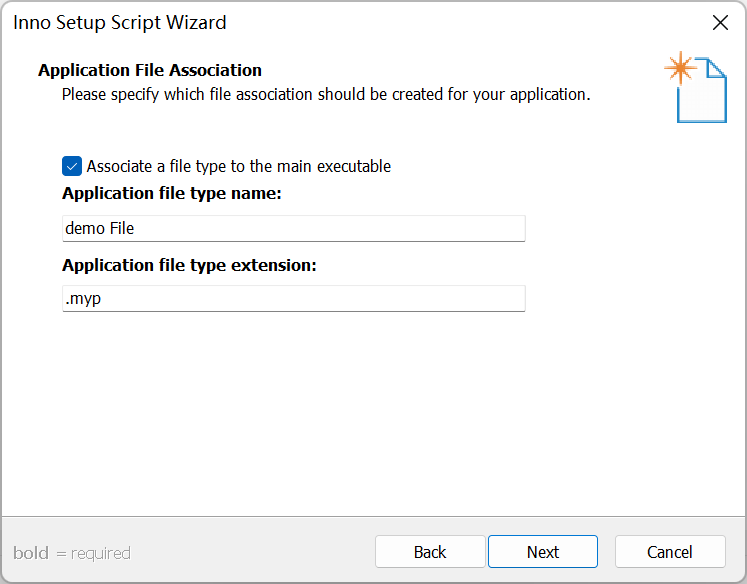Viewport: 747px width, 584px height.
Task: Proceed by pressing the Next button
Action: pos(543,552)
